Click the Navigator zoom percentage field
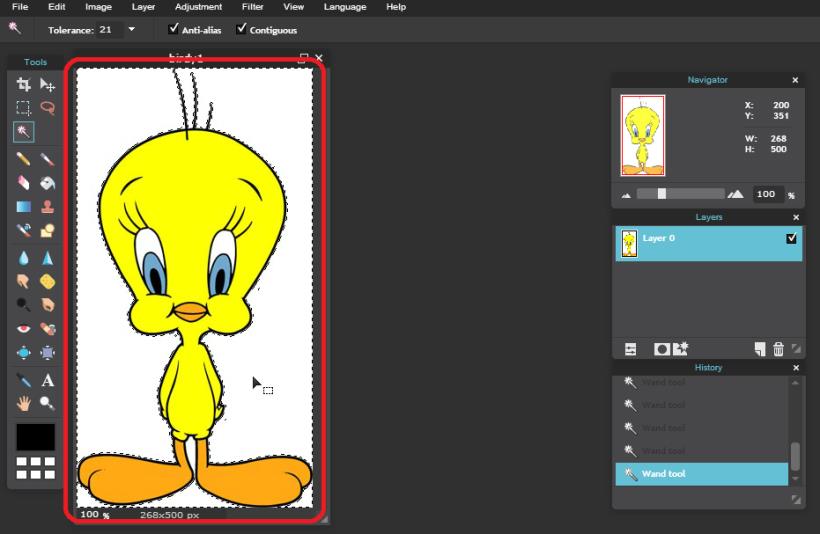 tap(766, 194)
